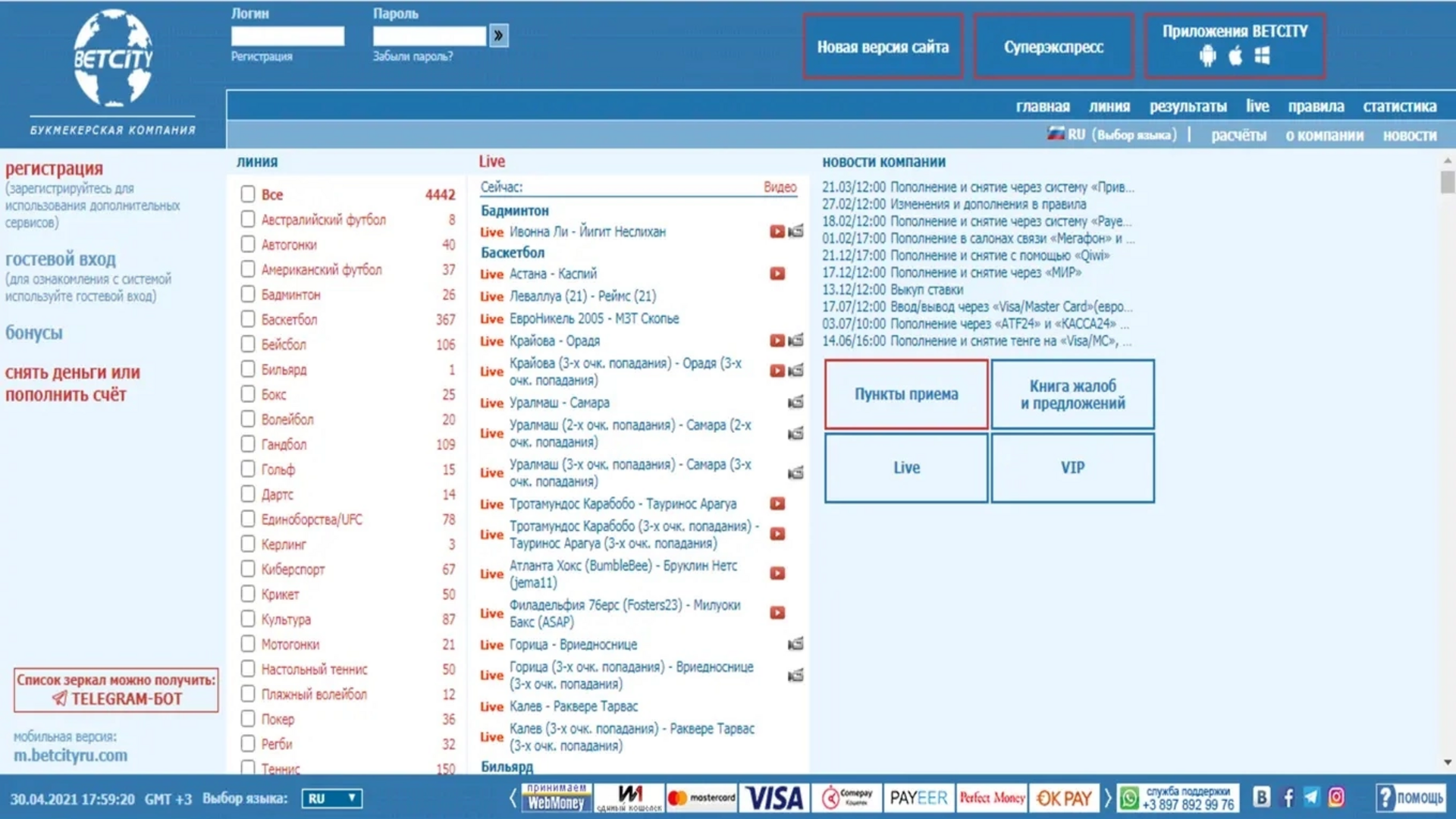This screenshot has width=1456, height=819.
Task: Open m.betcityru.com mobile version link
Action: pyautogui.click(x=71, y=755)
